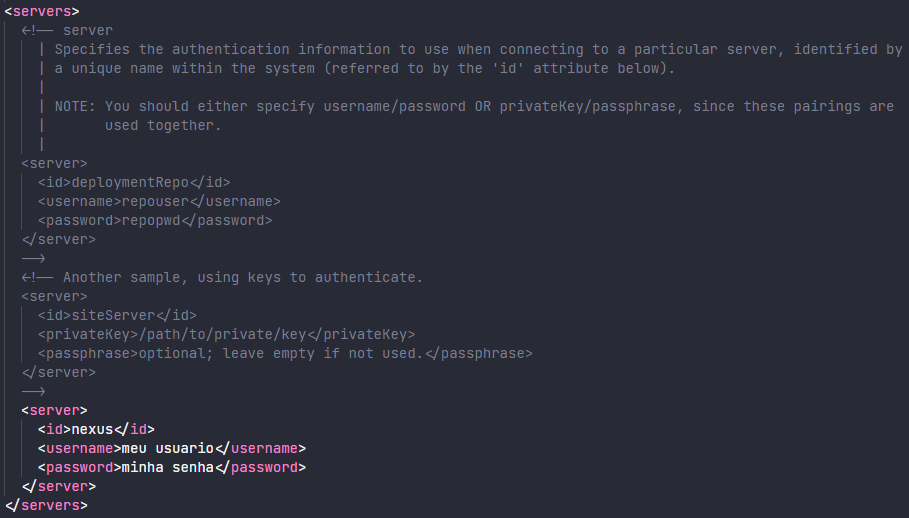Click the NOTE line in comment

[474, 107]
